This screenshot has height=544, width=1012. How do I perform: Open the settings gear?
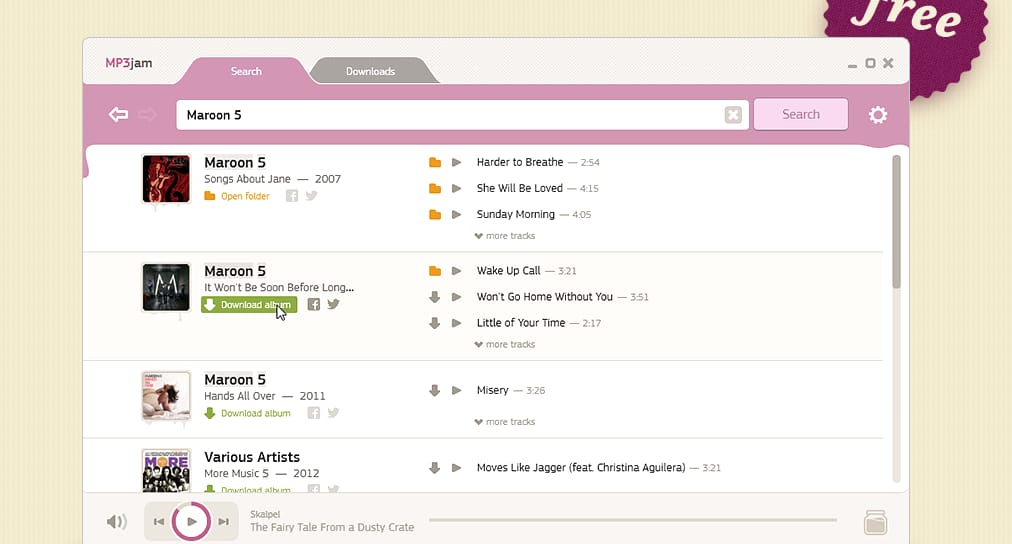pos(878,115)
